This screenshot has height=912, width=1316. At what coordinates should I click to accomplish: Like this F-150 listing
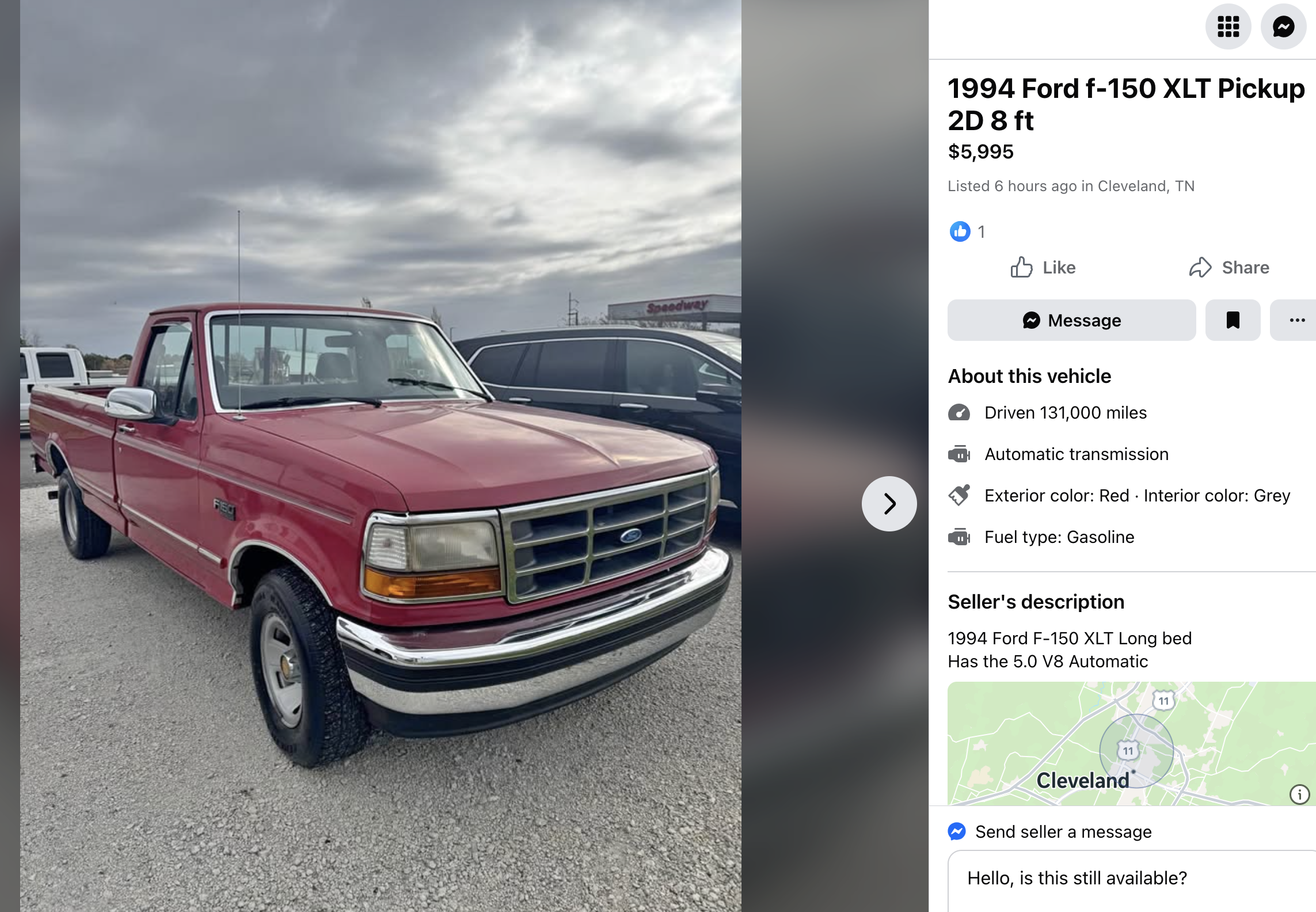(x=1043, y=268)
